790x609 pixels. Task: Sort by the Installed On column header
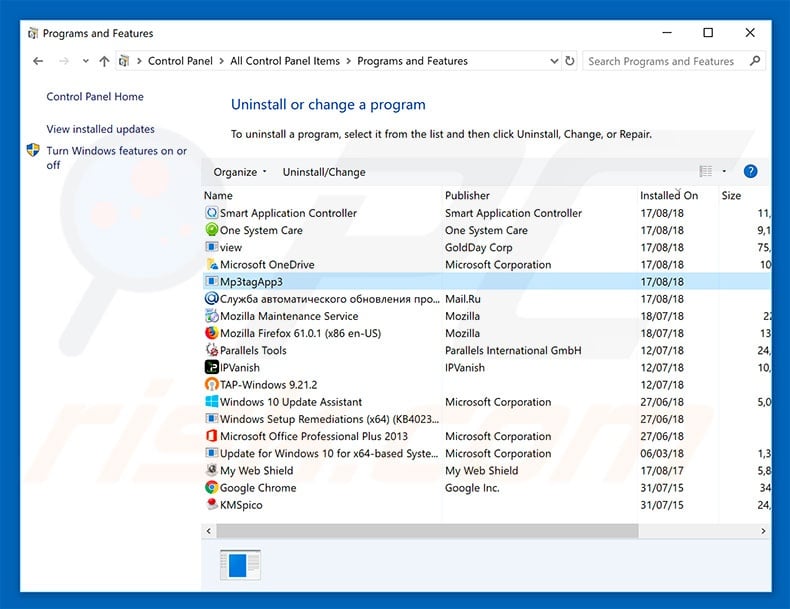(669, 195)
